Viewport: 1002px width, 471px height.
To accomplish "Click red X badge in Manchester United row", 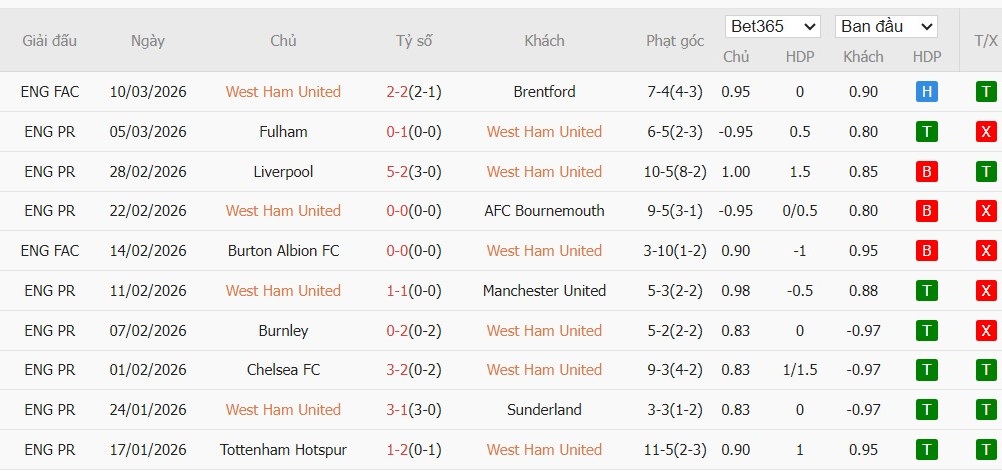I will point(986,291).
